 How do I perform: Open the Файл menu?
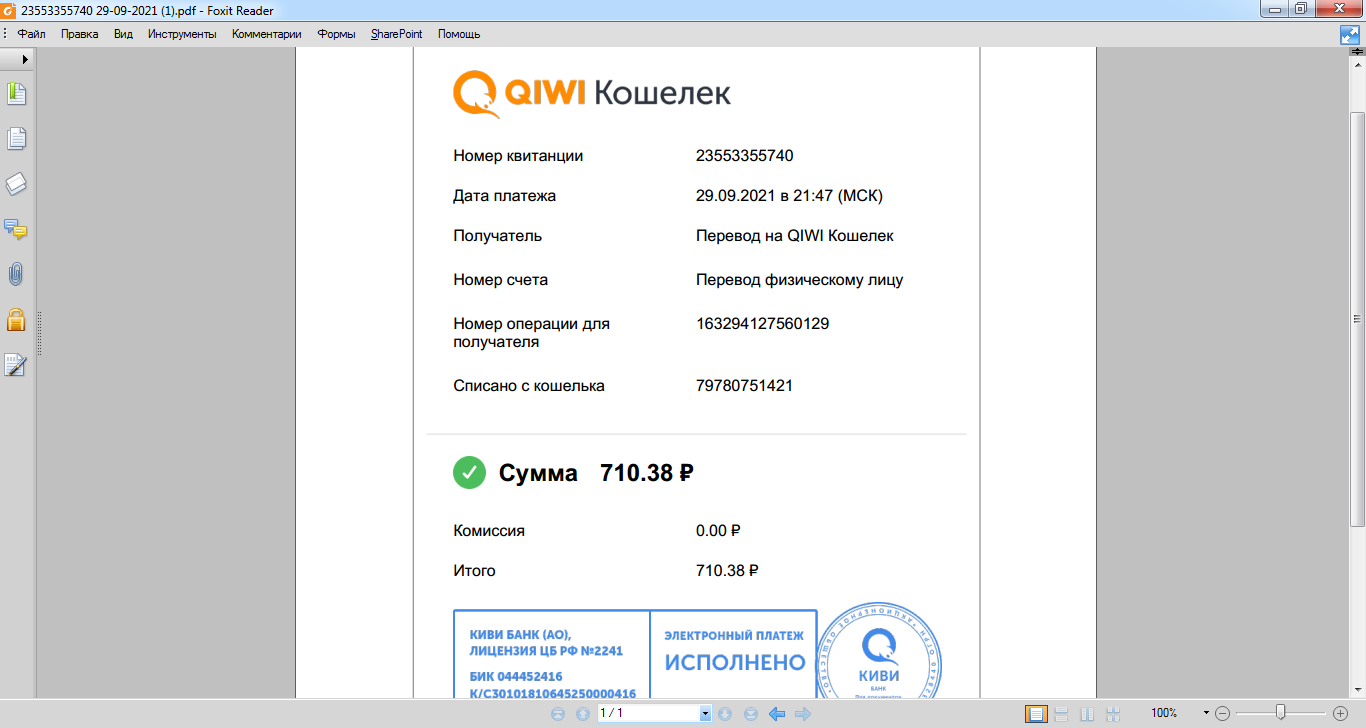(32, 34)
